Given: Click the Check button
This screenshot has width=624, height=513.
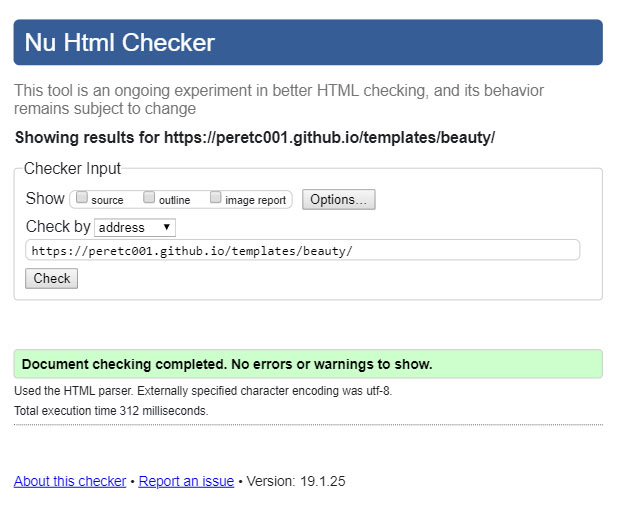Looking at the screenshot, I should (51, 278).
